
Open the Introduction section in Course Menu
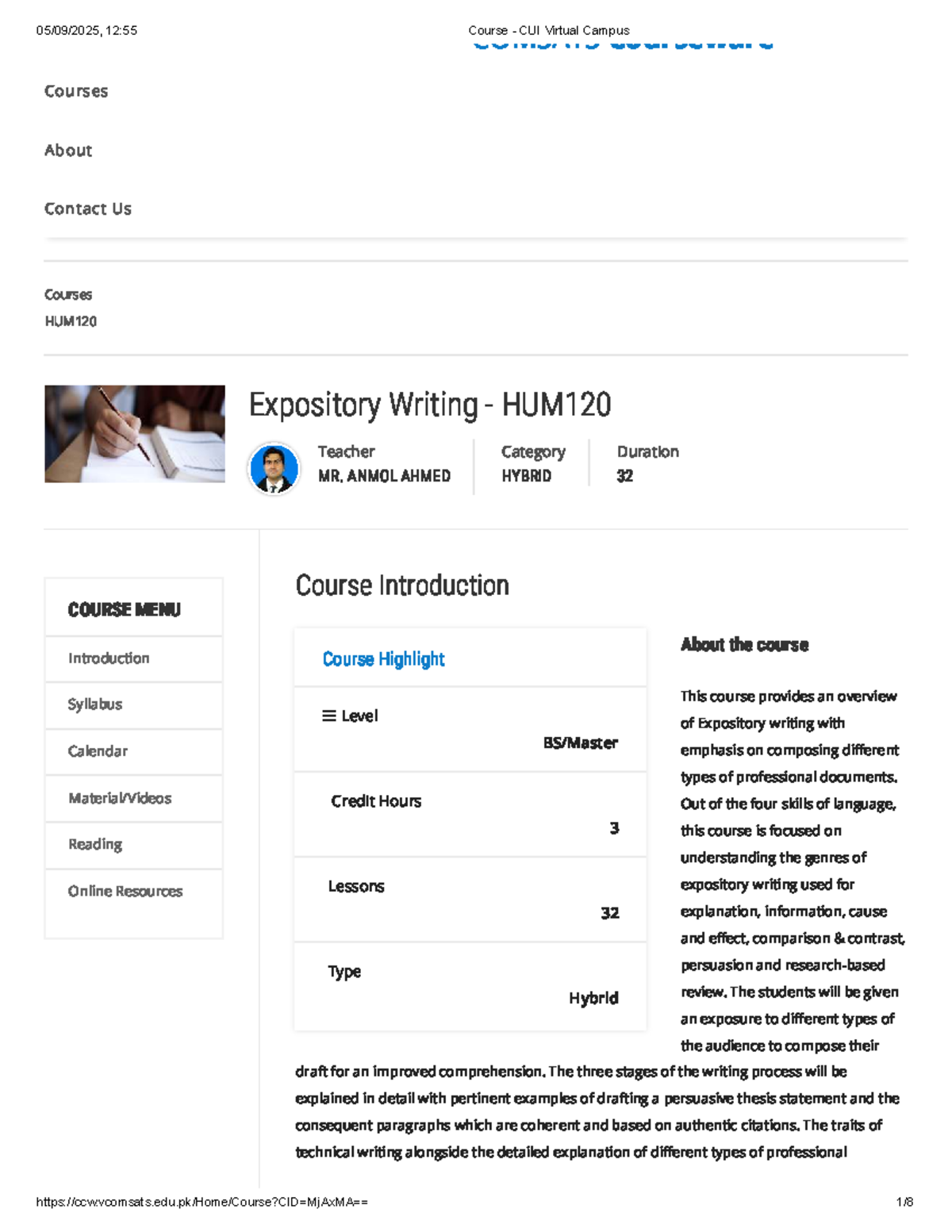[108, 658]
